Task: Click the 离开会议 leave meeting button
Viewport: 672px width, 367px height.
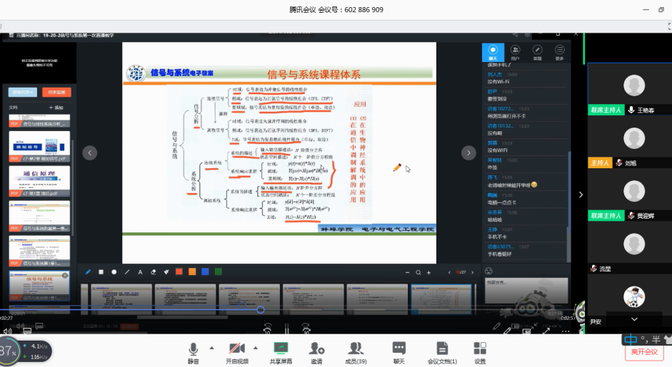Action: click(x=644, y=352)
